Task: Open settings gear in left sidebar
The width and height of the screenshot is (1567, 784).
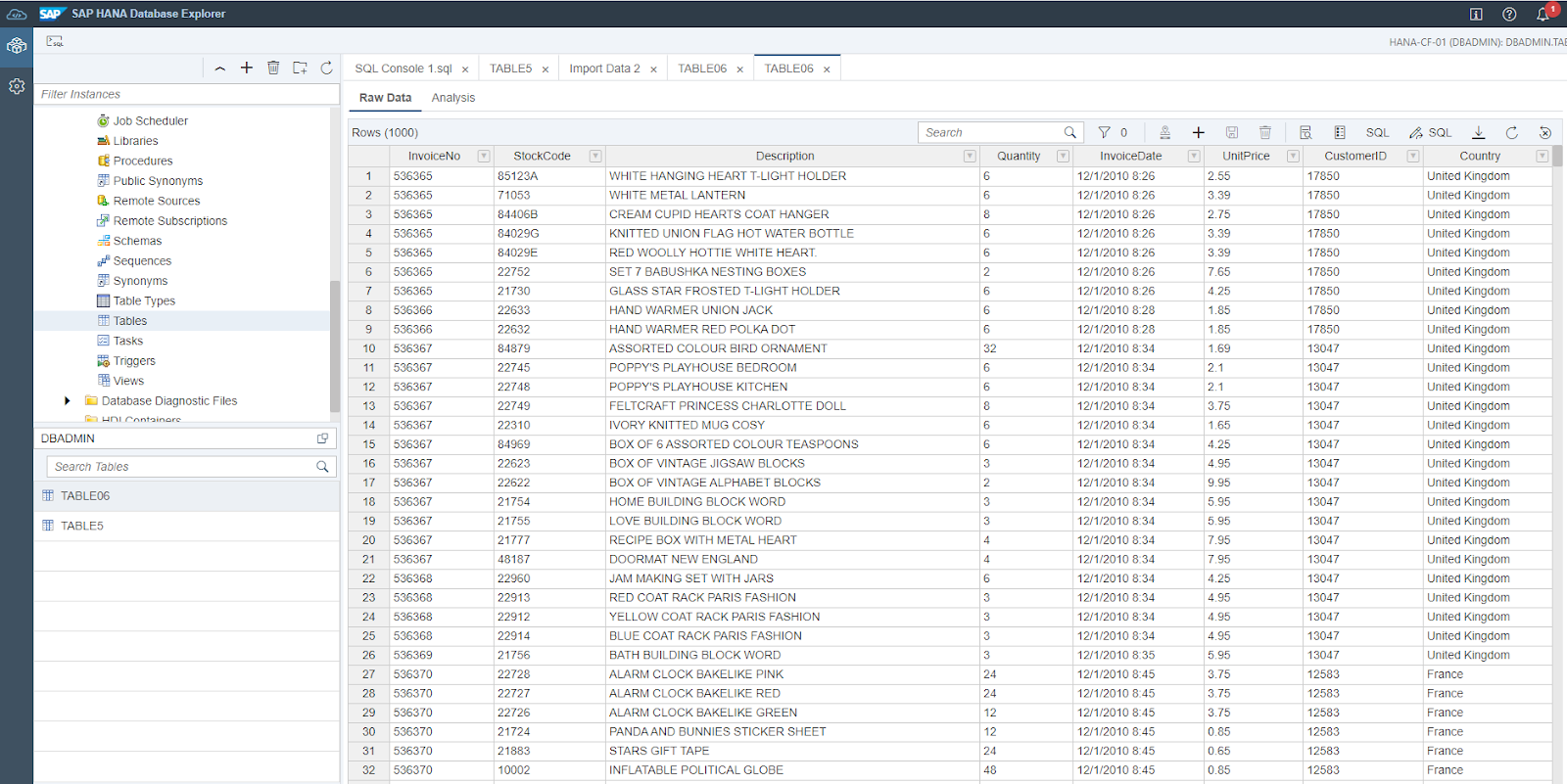Action: pos(17,86)
